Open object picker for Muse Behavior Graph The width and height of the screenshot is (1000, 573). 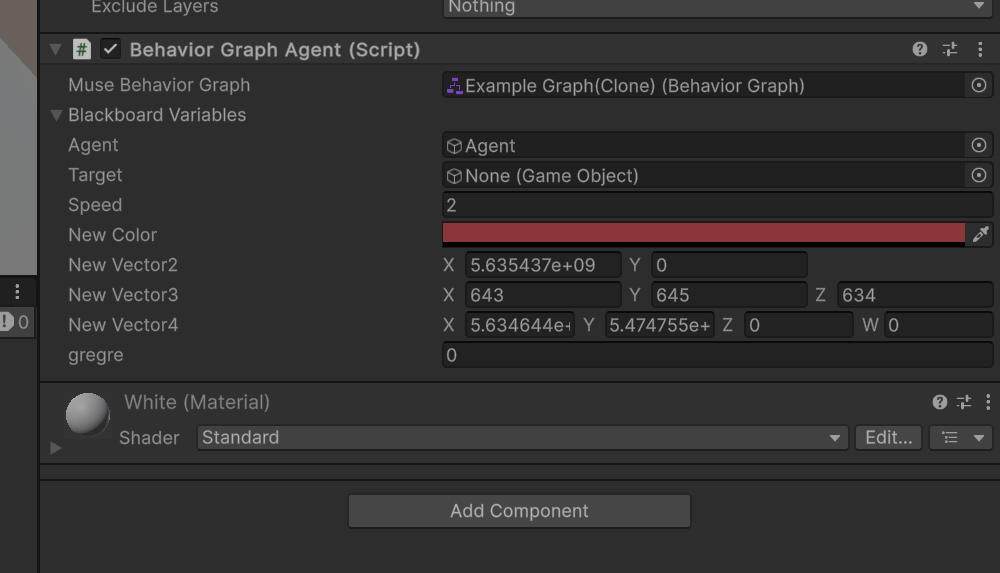tap(979, 86)
